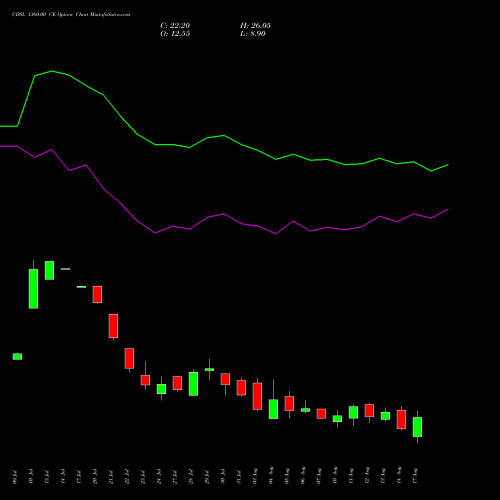Click the open value "O: 12.55"
This screenshot has width=500, height=500.
pyautogui.click(x=175, y=34)
